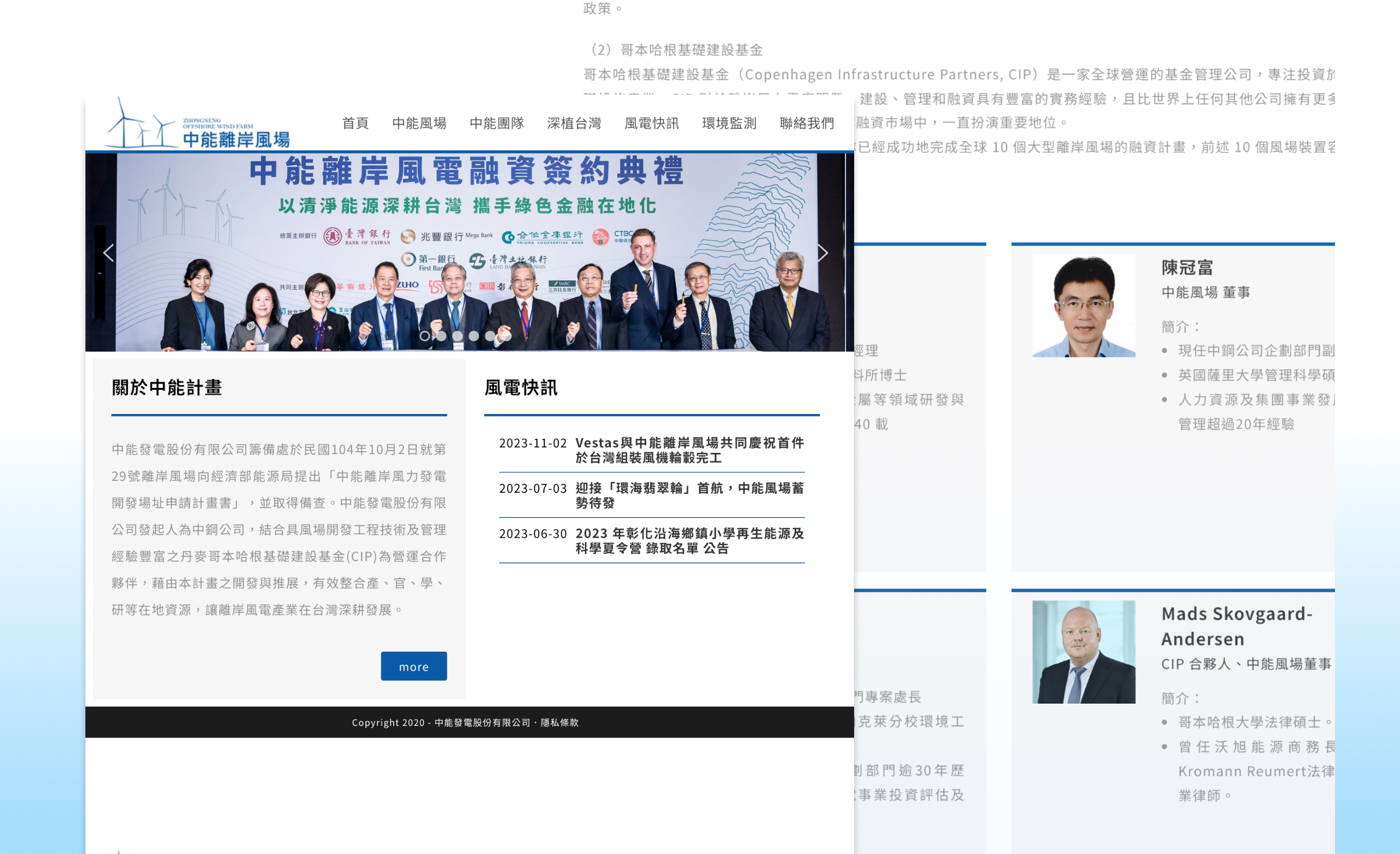Viewport: 1400px width, 854px height.
Task: Select the fourth carousel indicator dot
Action: [x=473, y=336]
